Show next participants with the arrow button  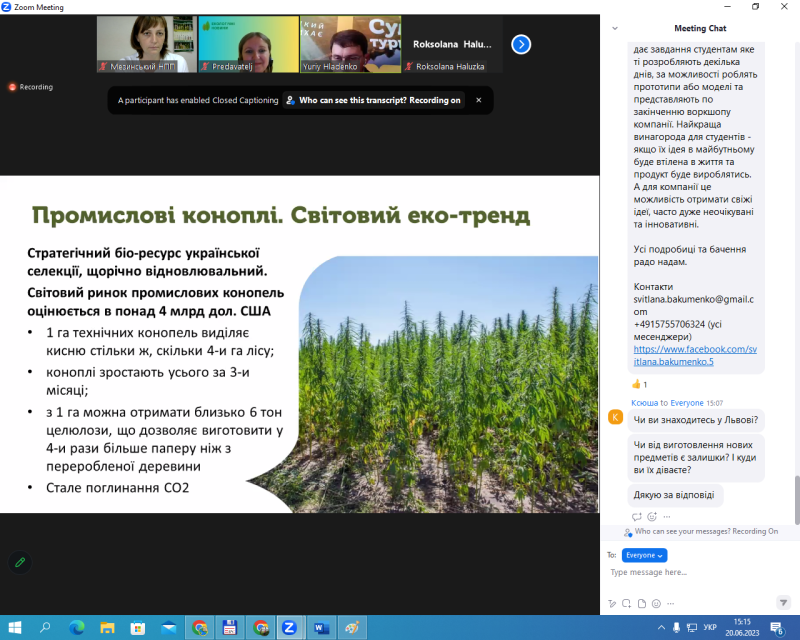521,44
